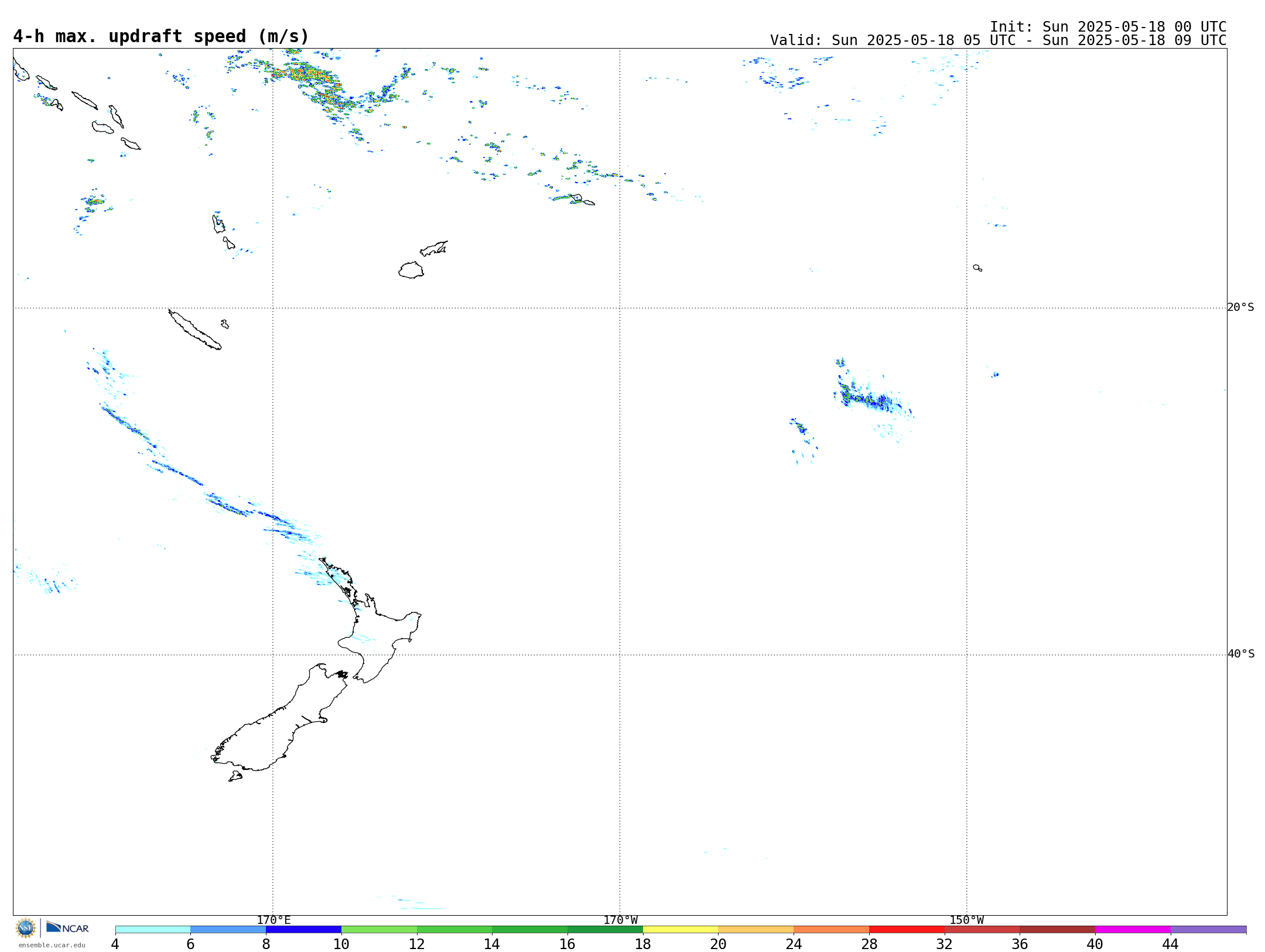The width and height of the screenshot is (1265, 952).
Task: Pick the purple above-44 colorbar swatch
Action: coord(1208,930)
